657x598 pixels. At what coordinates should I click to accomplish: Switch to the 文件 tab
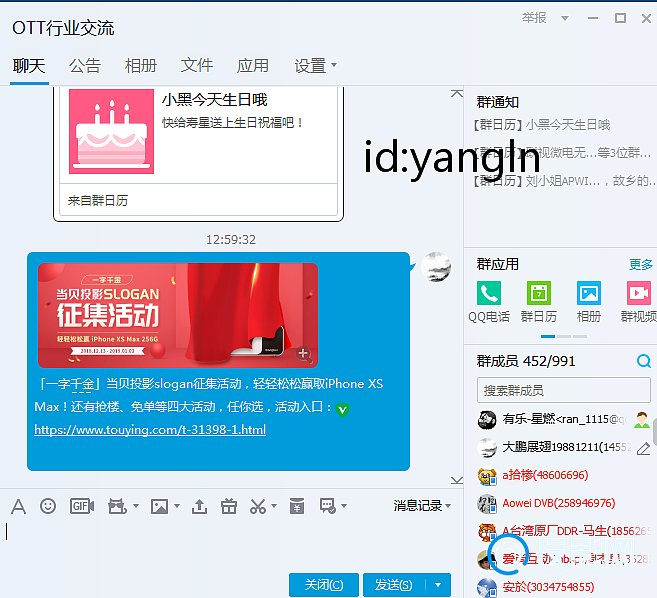[x=197, y=66]
